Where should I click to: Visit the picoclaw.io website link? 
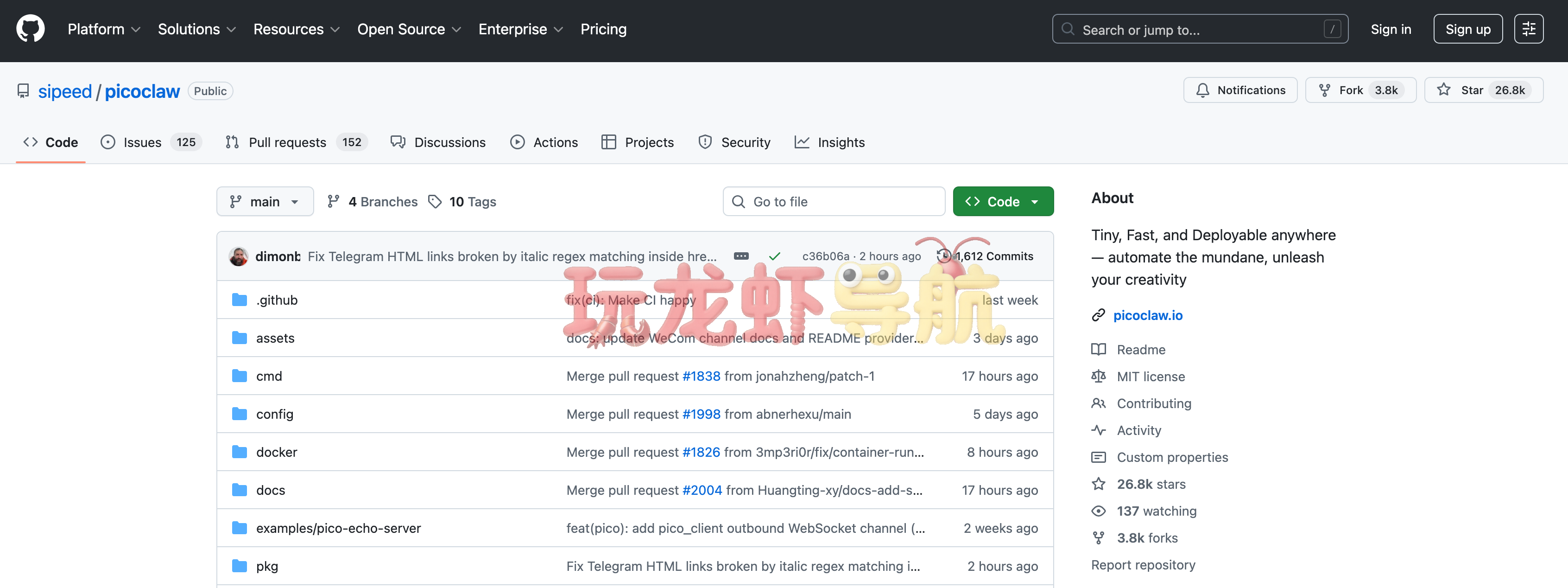(x=1147, y=315)
